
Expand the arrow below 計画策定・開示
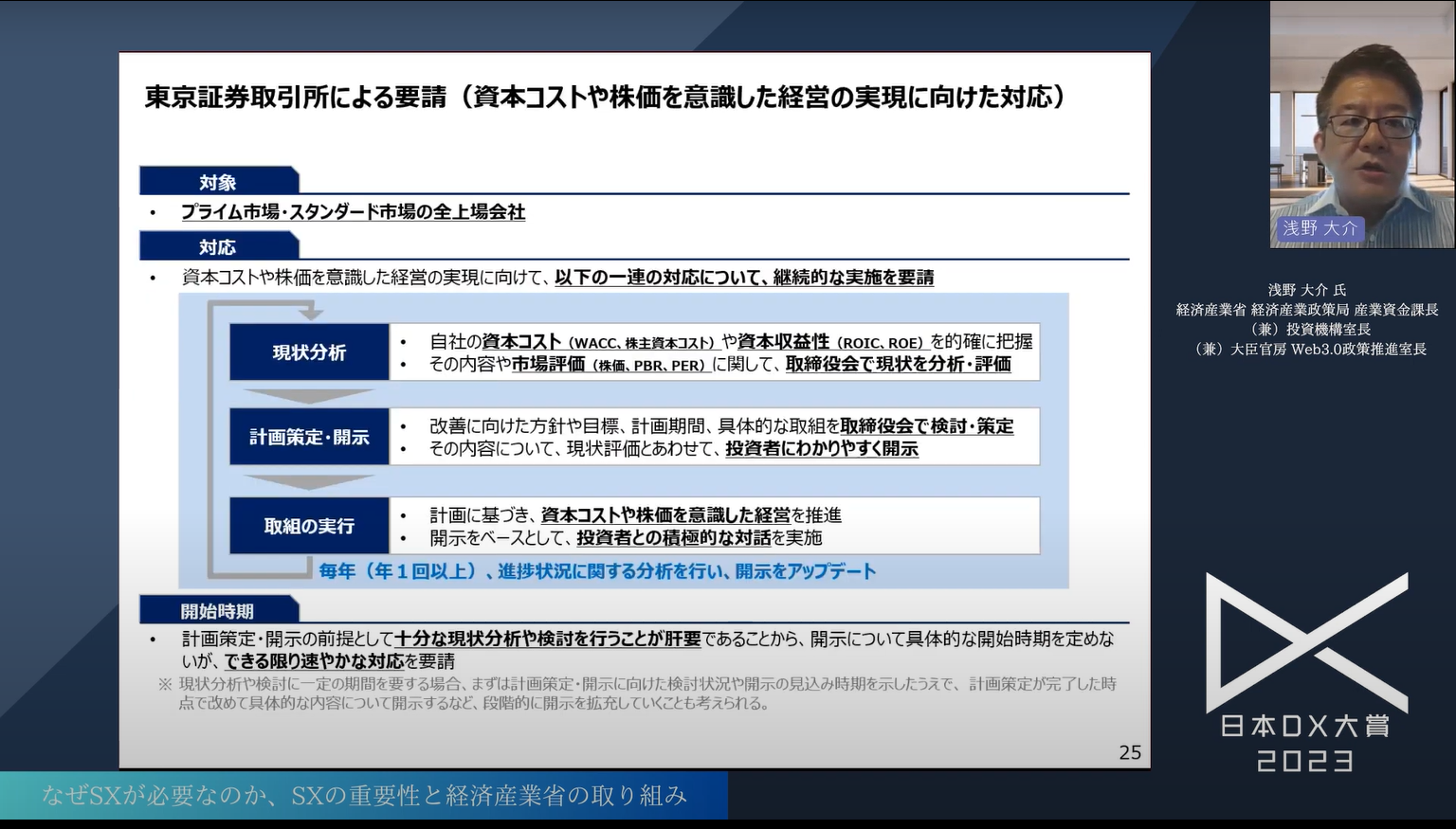[308, 480]
